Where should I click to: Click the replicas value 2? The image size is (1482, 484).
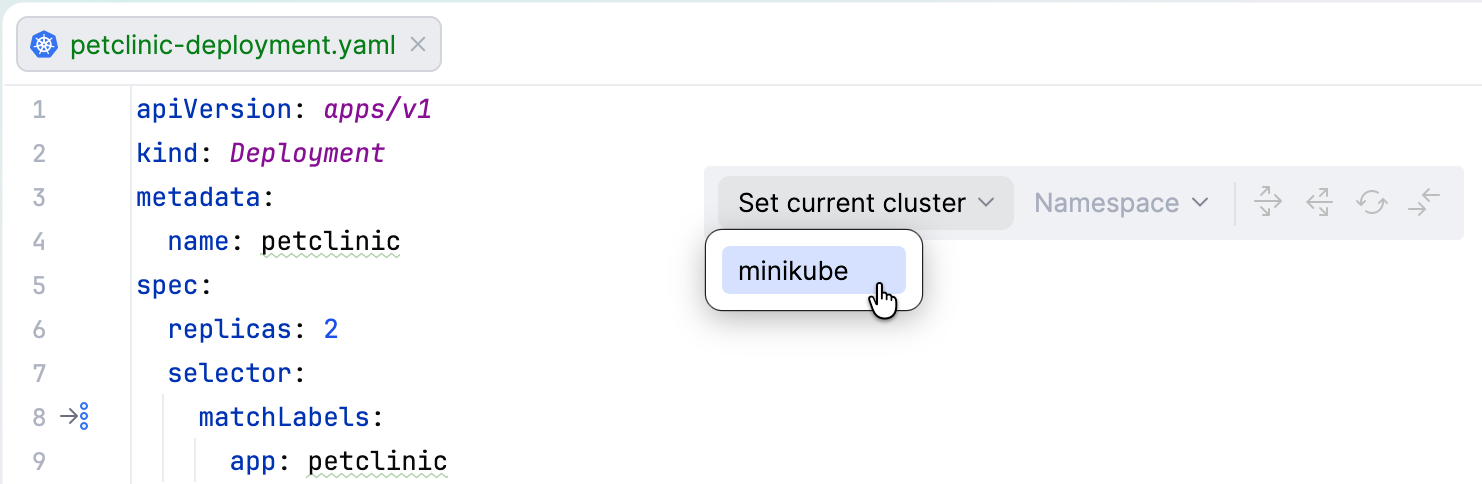coord(331,329)
